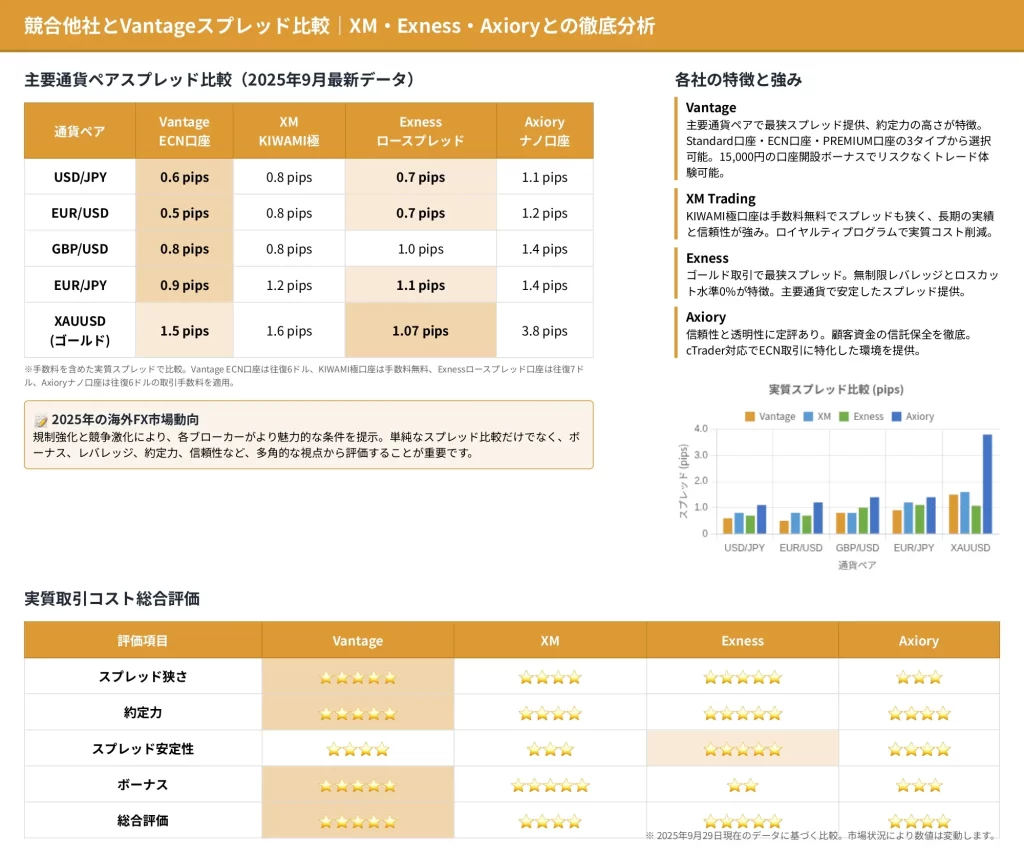The image size is (1024, 855).
Task: Toggle the Exness series in chart legend
Action: (861, 416)
